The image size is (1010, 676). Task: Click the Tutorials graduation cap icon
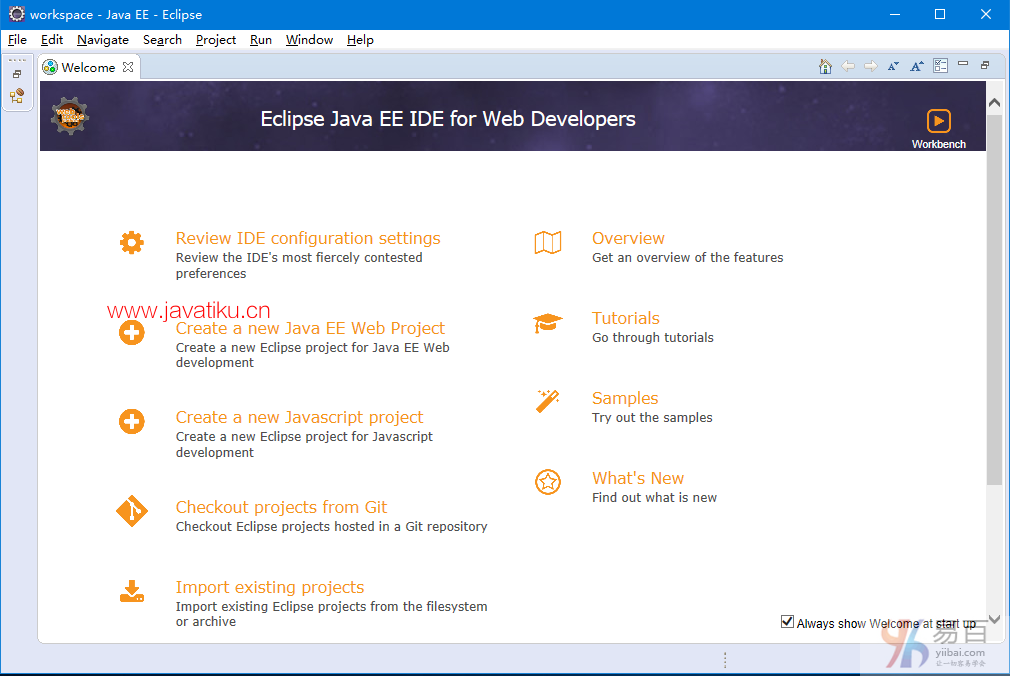(548, 323)
